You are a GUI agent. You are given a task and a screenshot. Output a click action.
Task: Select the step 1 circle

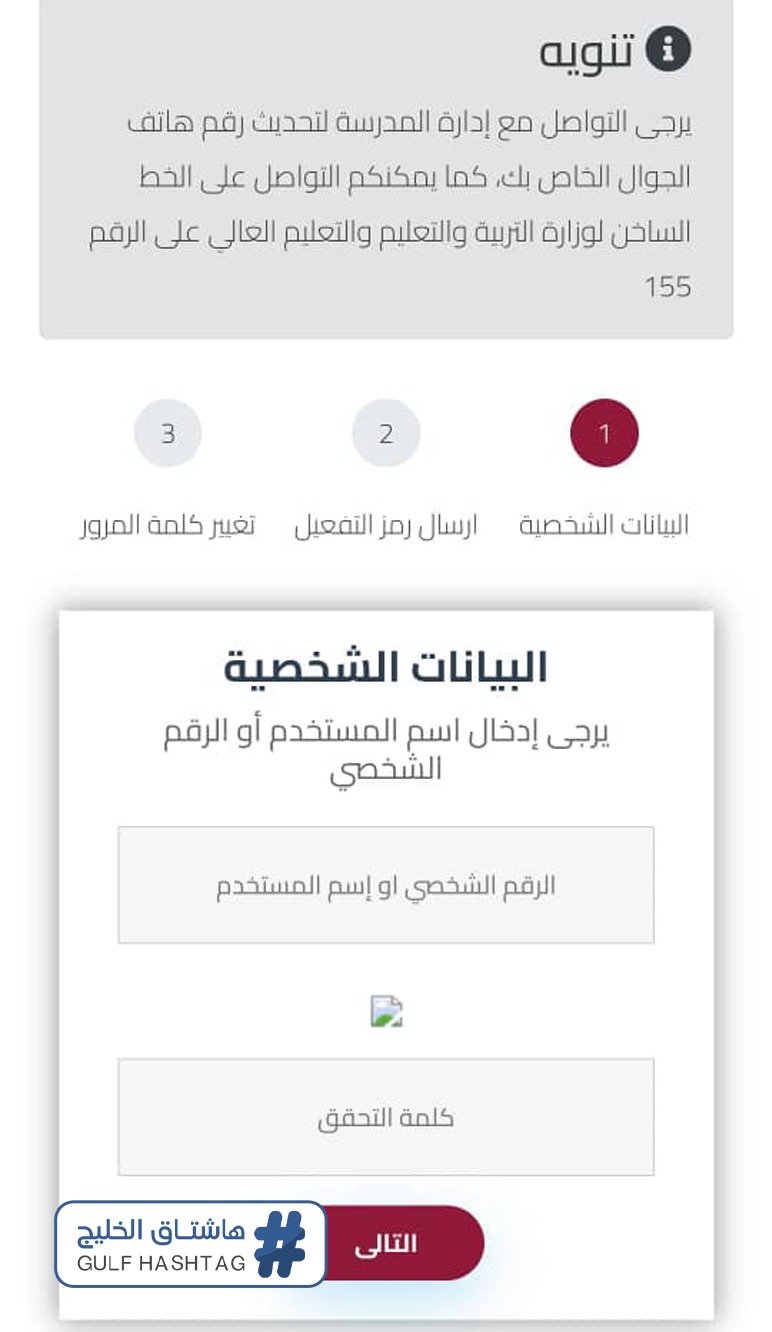click(x=604, y=433)
